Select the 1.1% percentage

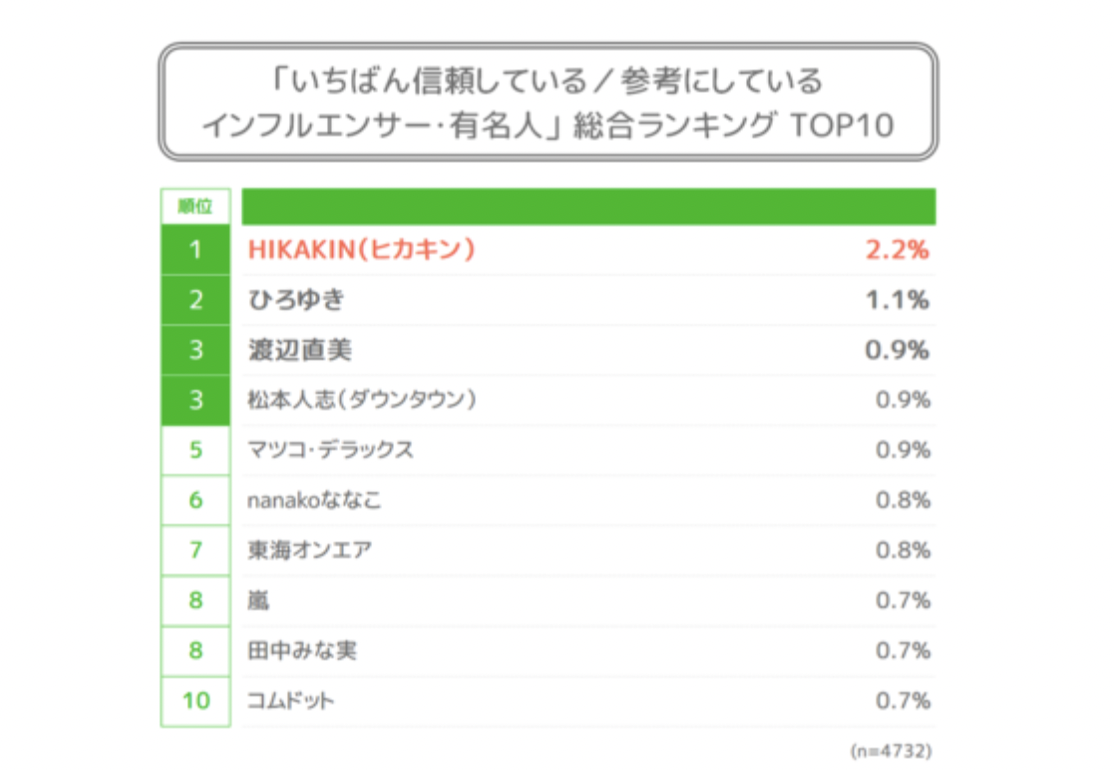point(897,300)
